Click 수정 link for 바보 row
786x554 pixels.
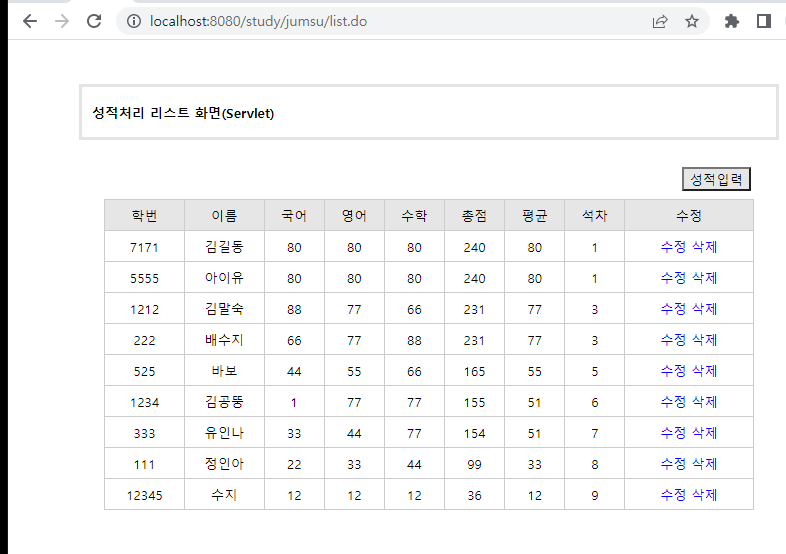click(x=673, y=371)
